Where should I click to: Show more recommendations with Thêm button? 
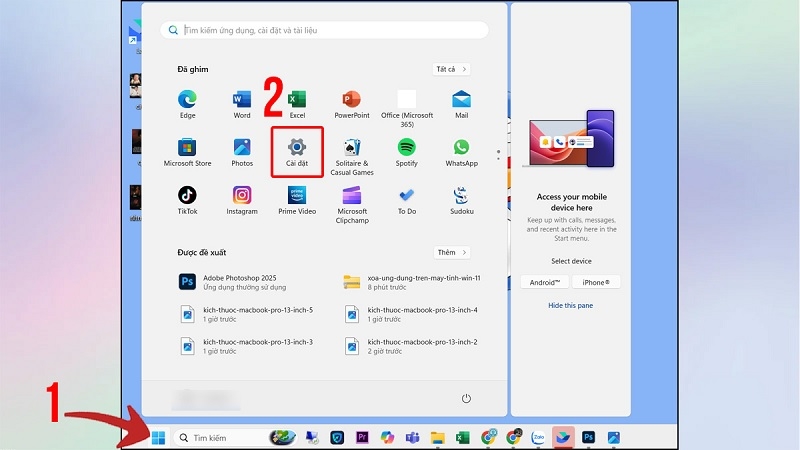(x=452, y=252)
